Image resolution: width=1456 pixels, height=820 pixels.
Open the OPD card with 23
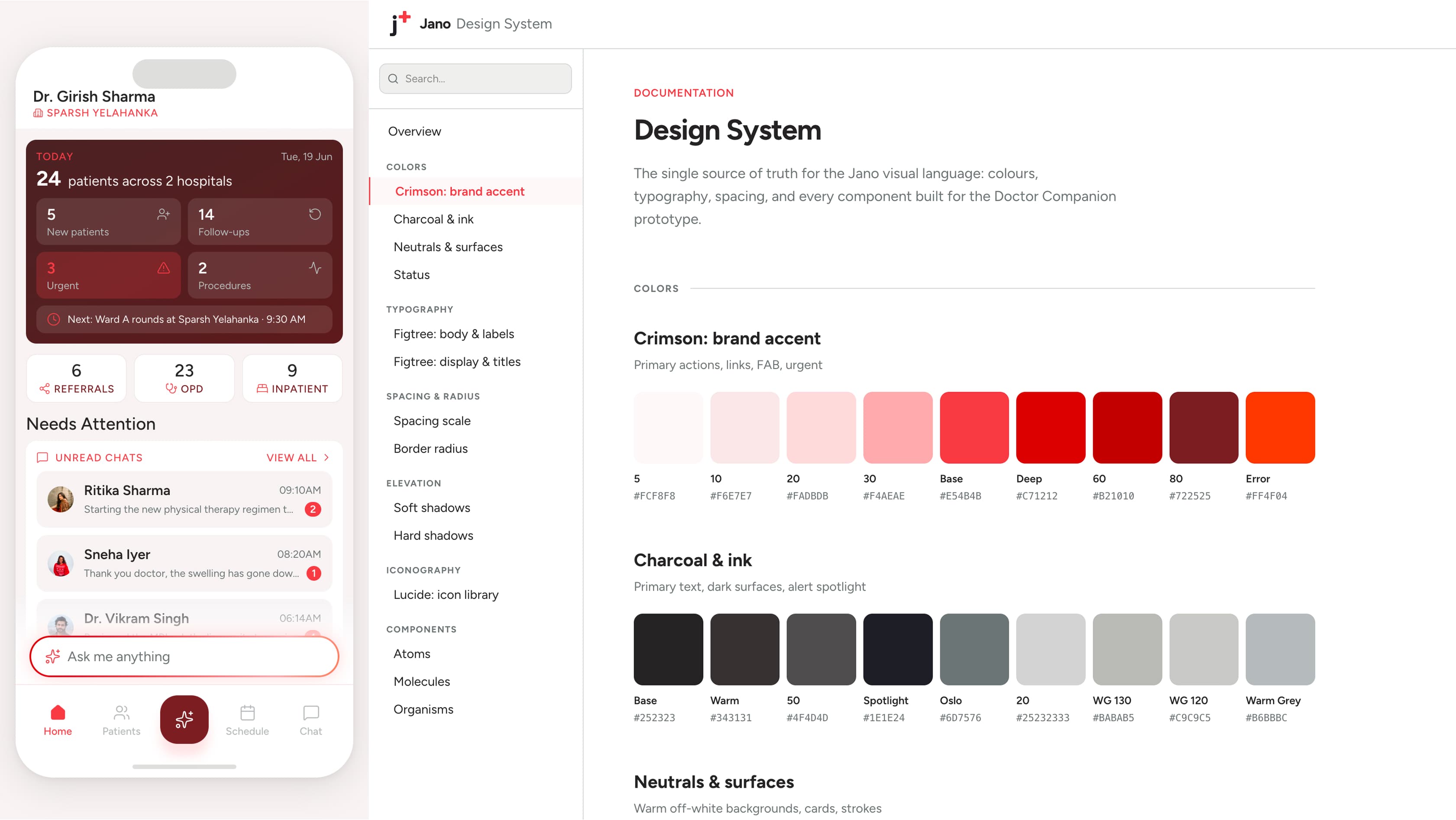click(x=184, y=378)
